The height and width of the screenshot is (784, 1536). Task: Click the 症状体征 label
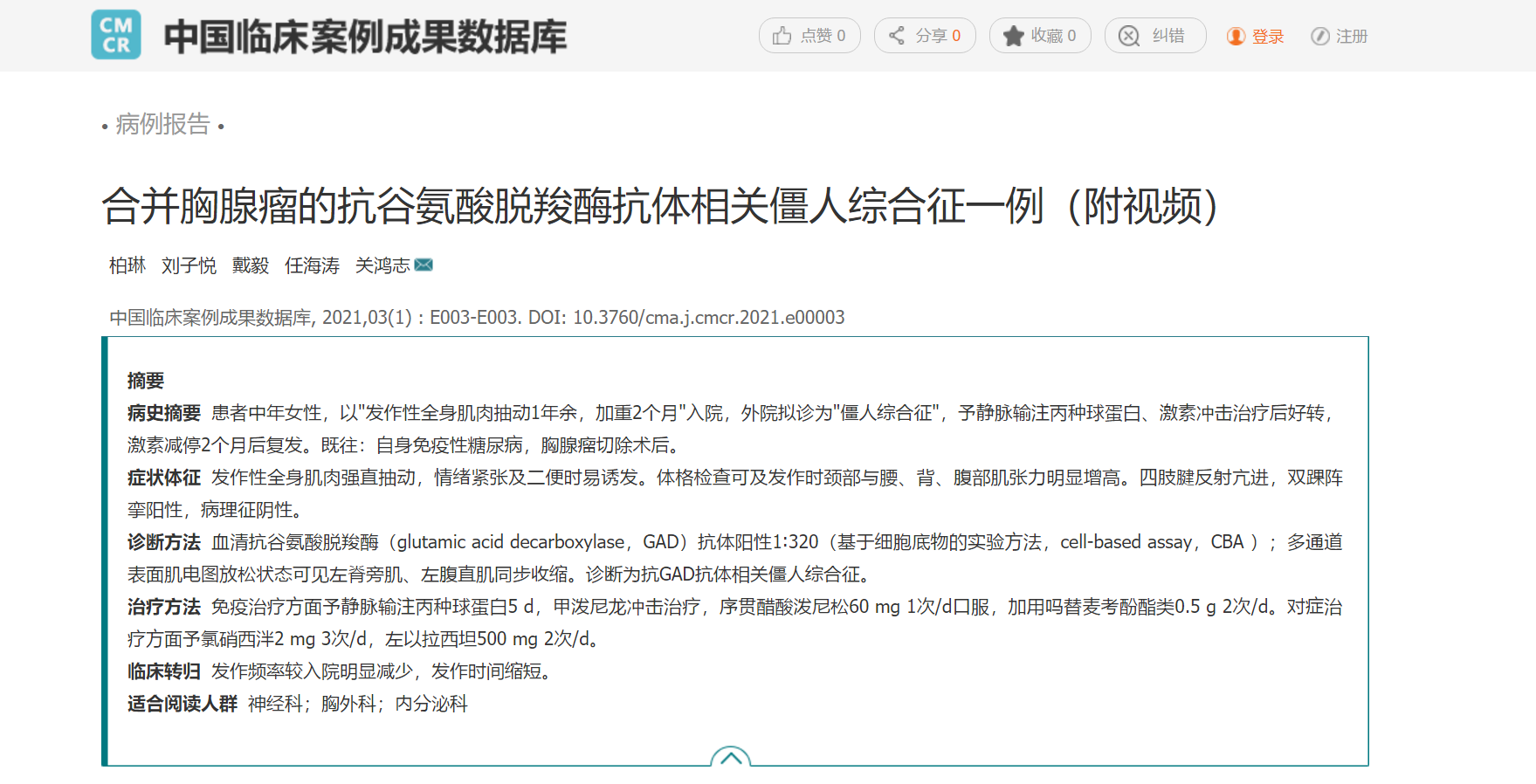click(164, 478)
